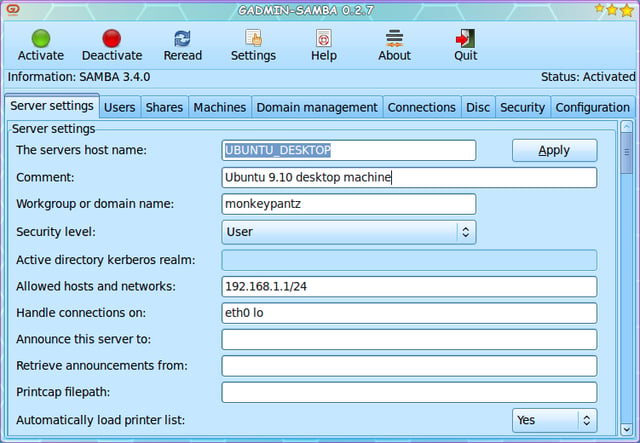Click the scrollbar down arrow
640x443 pixels.
[x=627, y=429]
